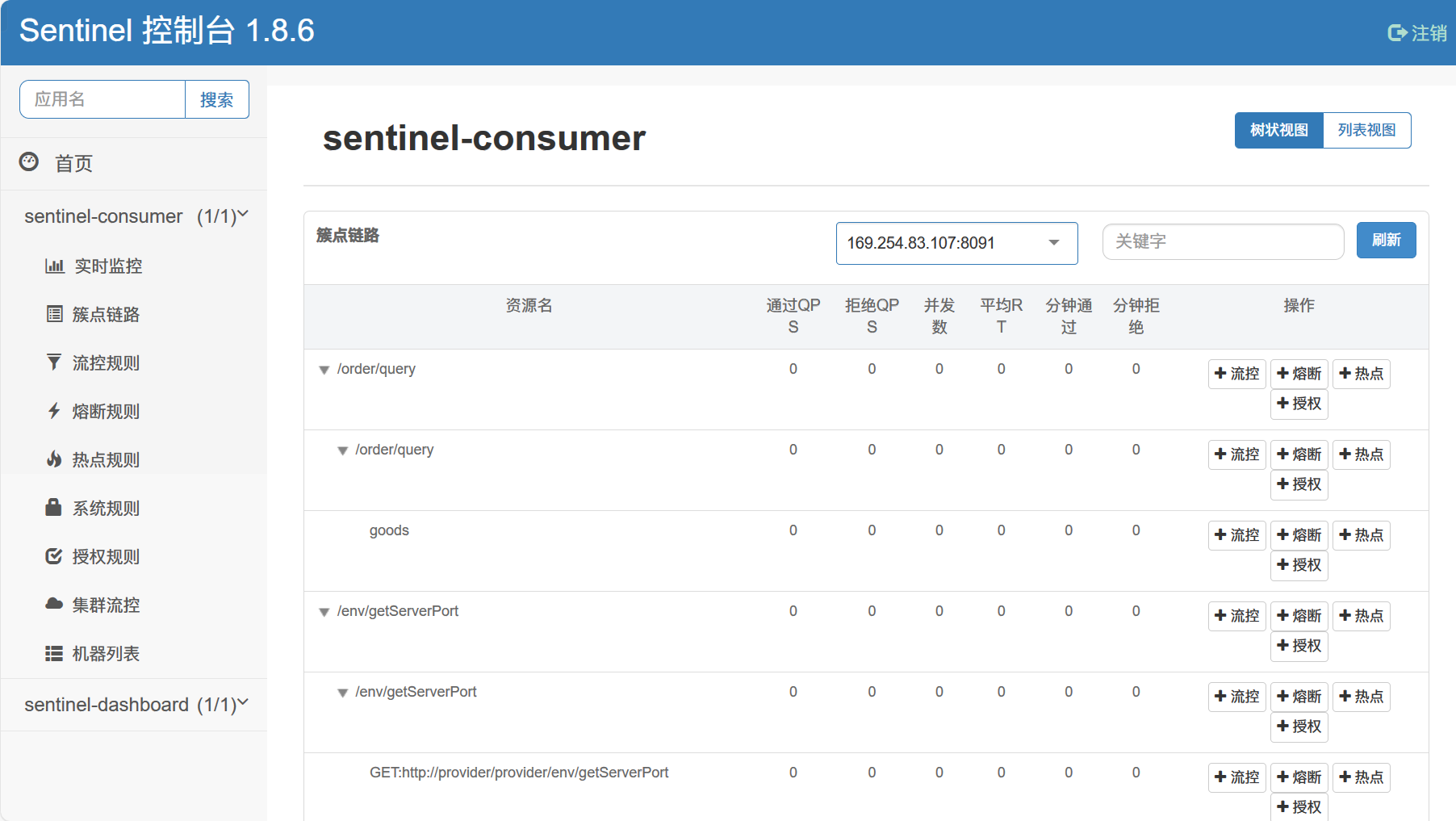Click the check-square icon for 授权规则
The image size is (1456, 821).
click(54, 556)
